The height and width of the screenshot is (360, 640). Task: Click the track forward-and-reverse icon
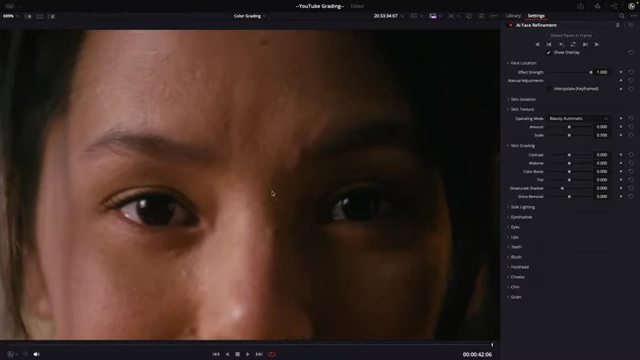(x=573, y=44)
